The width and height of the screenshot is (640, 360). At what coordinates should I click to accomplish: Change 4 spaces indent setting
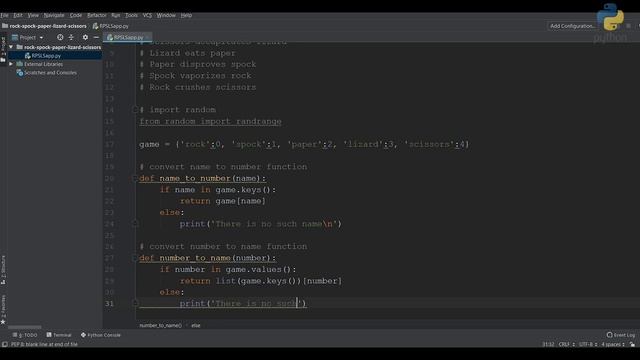click(x=613, y=344)
